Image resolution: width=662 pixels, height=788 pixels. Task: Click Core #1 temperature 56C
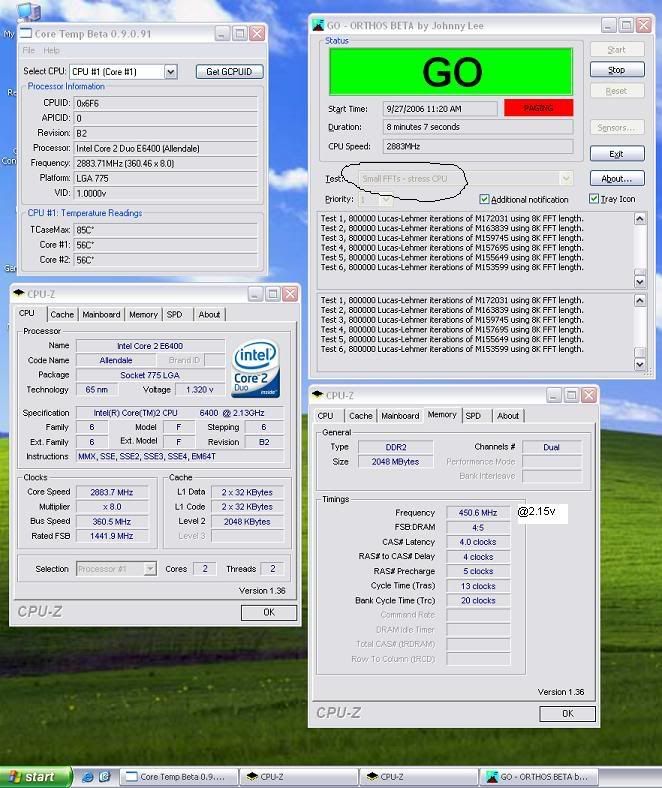(165, 245)
